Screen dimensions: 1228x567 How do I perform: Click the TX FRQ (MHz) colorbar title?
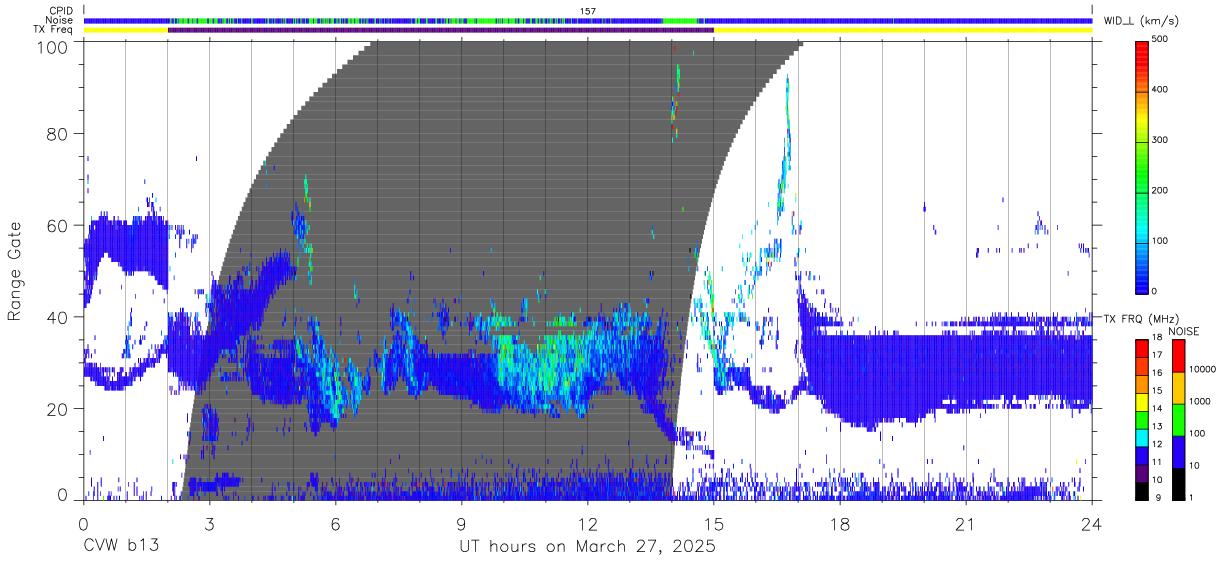tap(1141, 319)
